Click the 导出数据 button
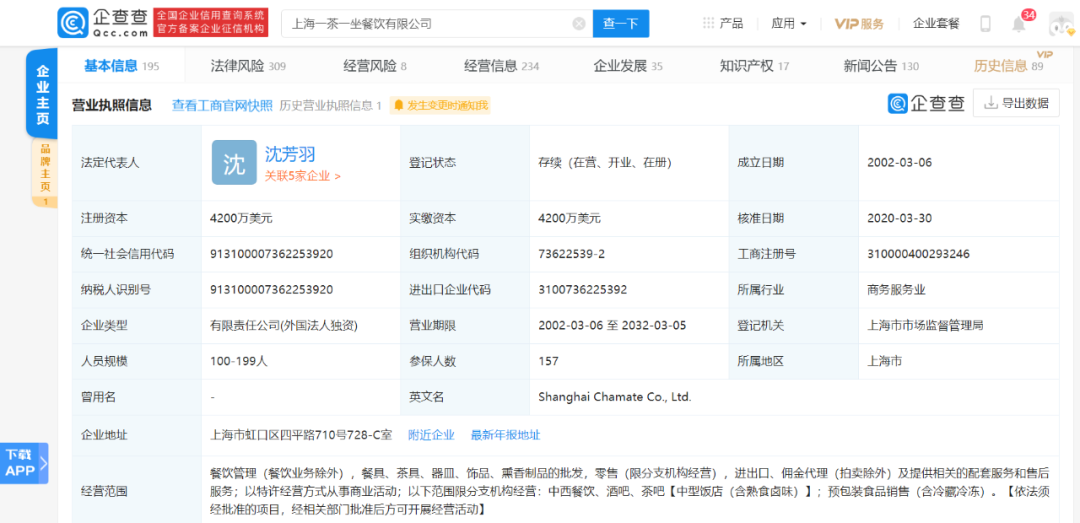This screenshot has width=1080, height=523. pyautogui.click(x=1016, y=103)
